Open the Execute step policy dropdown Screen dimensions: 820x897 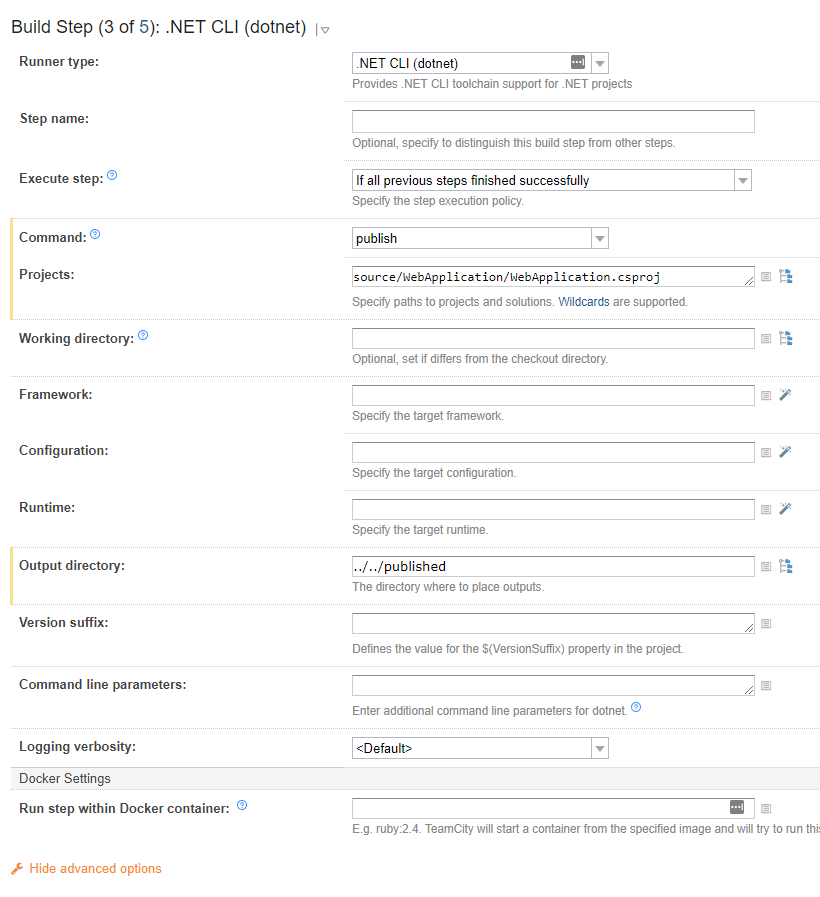(x=742, y=181)
